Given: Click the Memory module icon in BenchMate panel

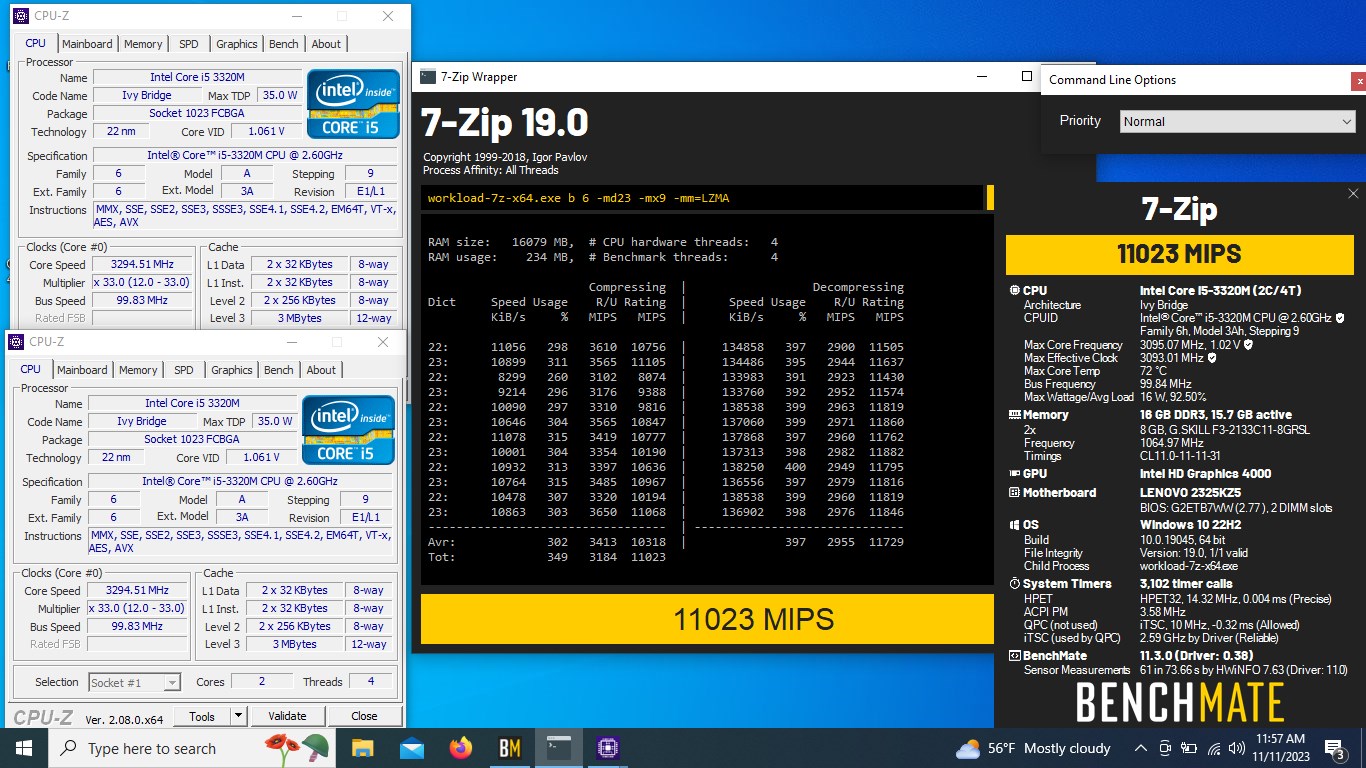Looking at the screenshot, I should 1014,415.
